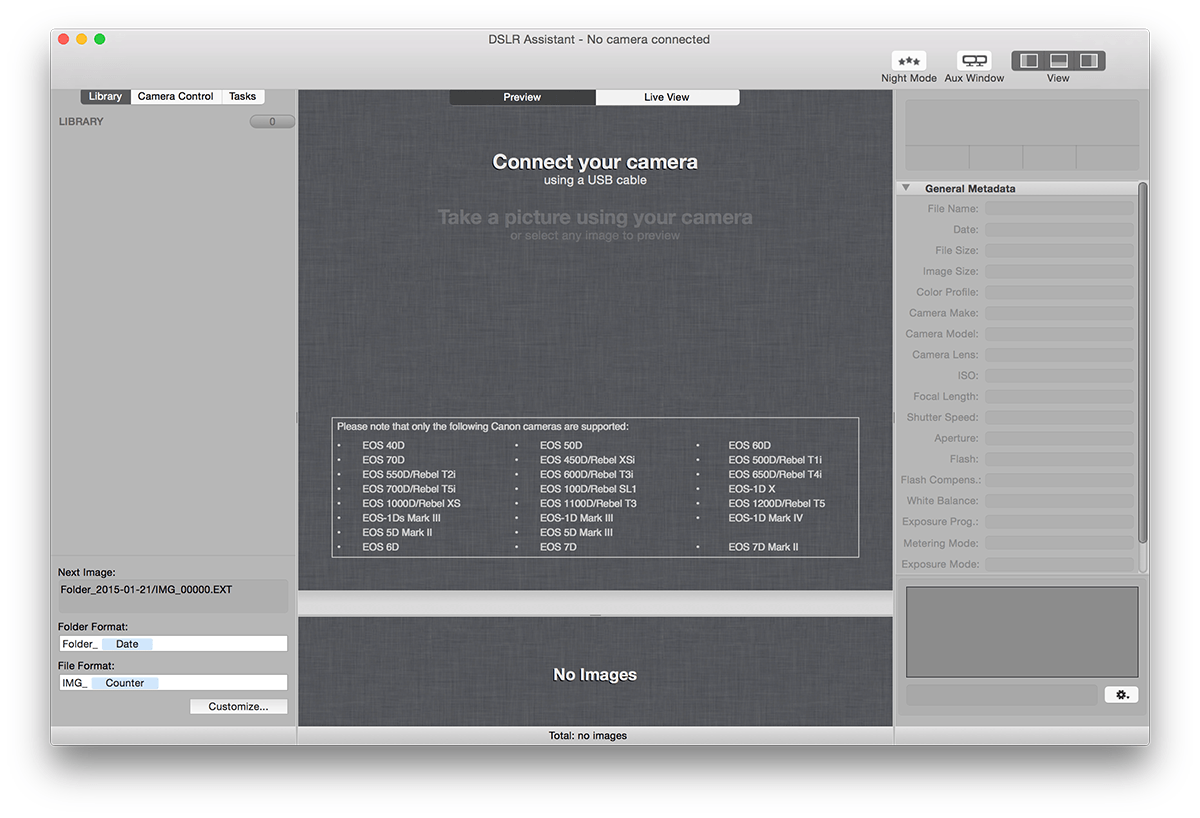Click "EOS 700D/Rebel T5i" list entry
Image resolution: width=1200 pixels, height=818 pixels.
[x=409, y=489]
